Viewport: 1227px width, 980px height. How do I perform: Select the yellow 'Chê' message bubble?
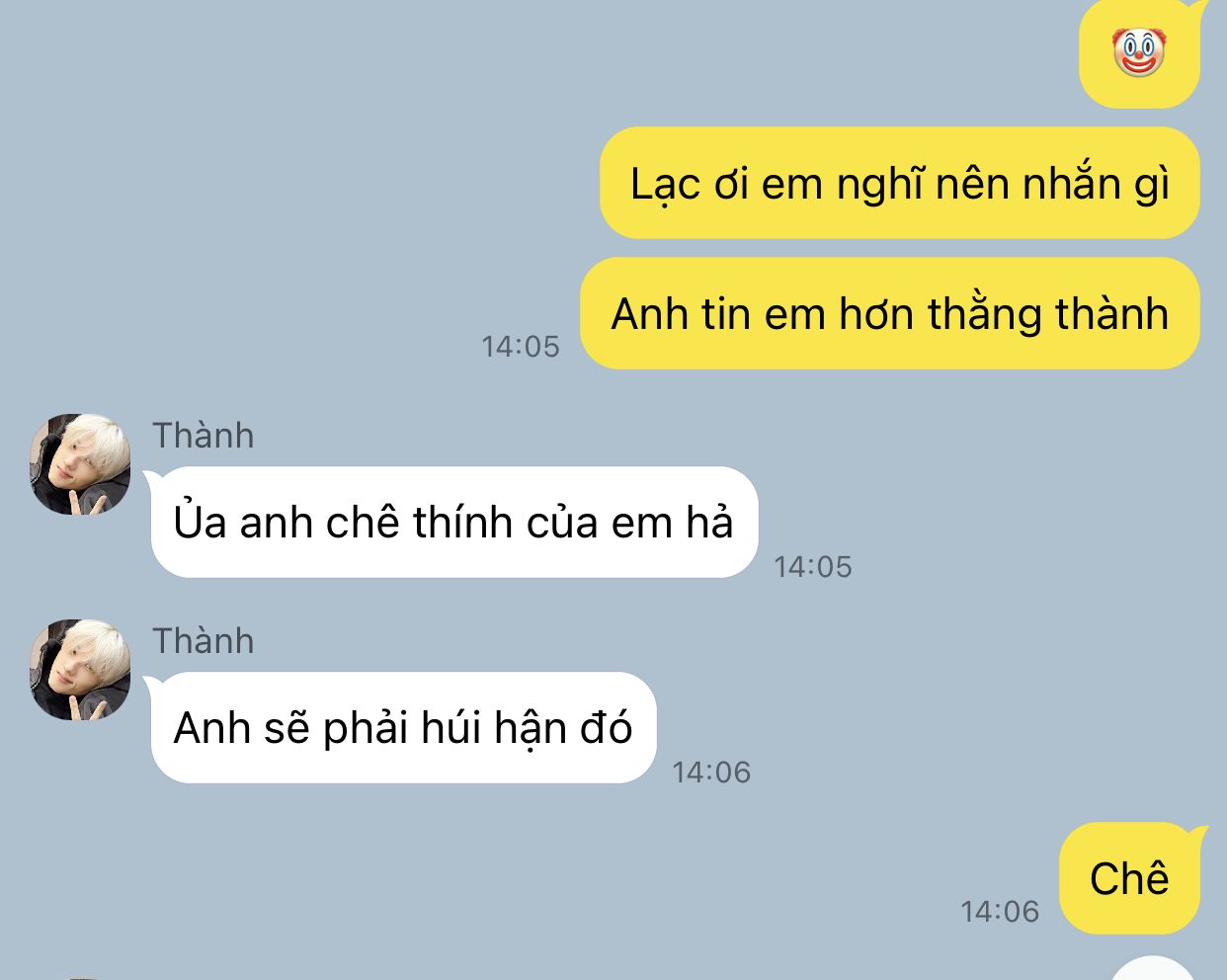point(1132,878)
